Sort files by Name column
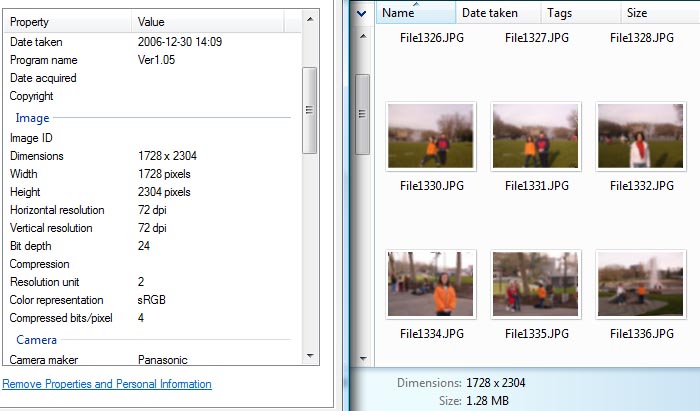Viewport: 700px width, 411px height. pos(415,13)
